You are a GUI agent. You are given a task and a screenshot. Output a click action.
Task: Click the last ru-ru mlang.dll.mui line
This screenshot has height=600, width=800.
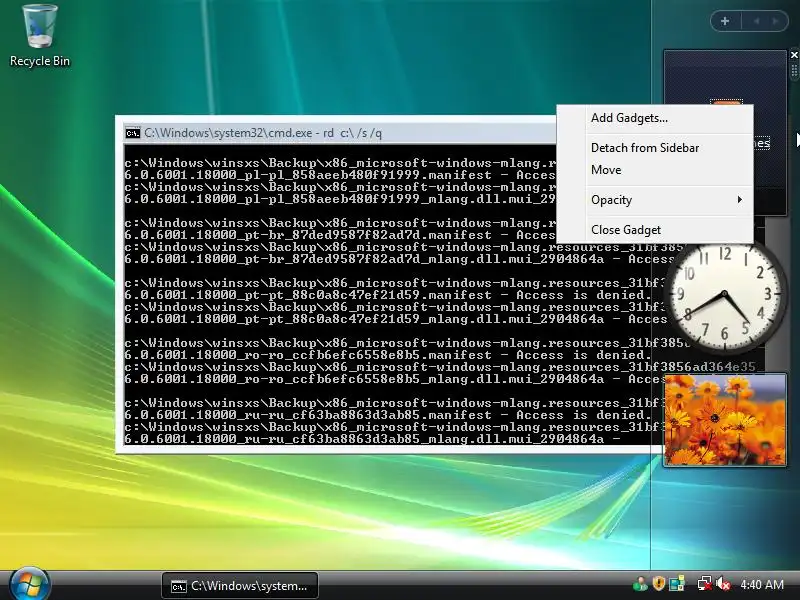click(x=372, y=439)
